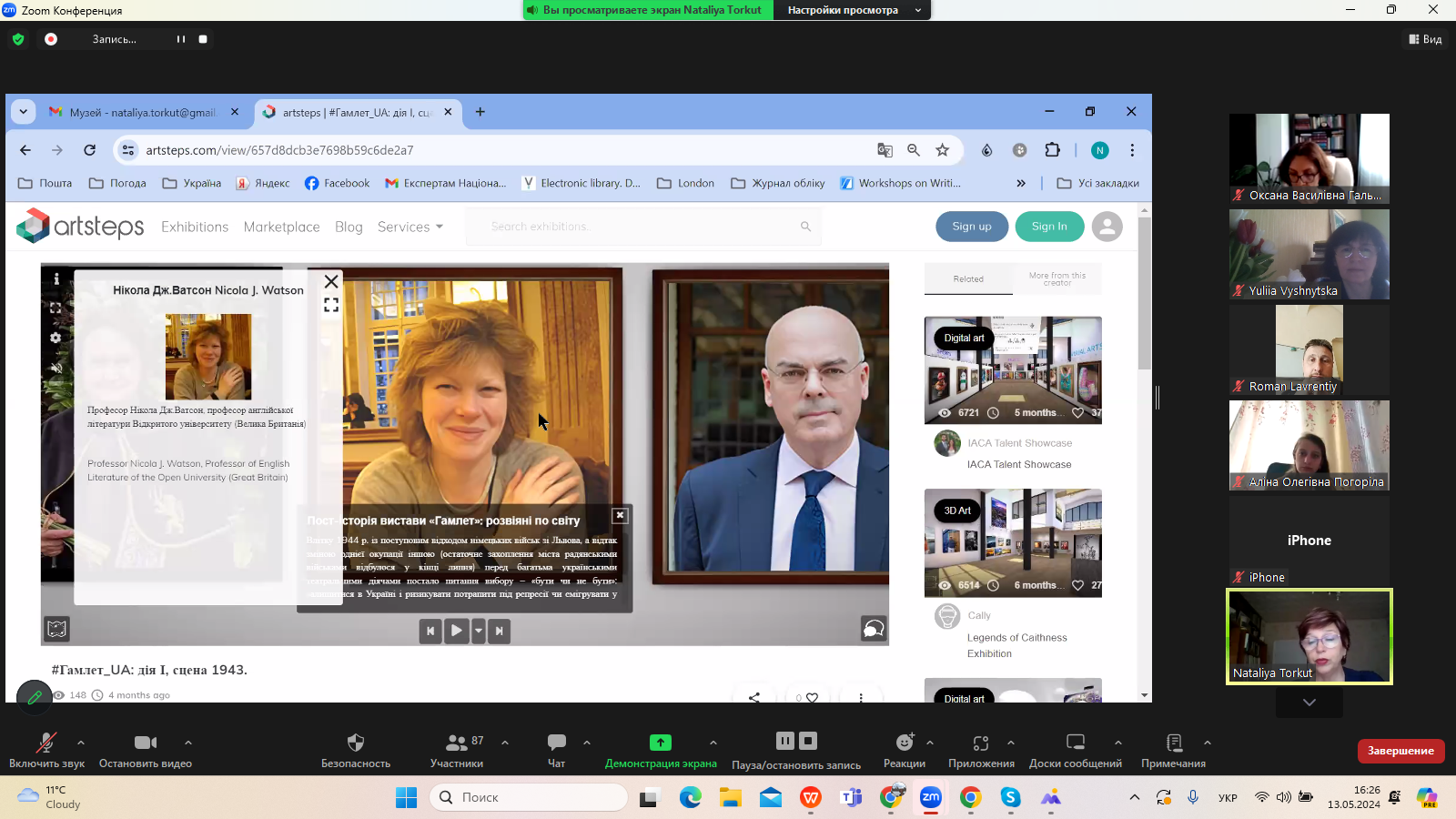Image resolution: width=1456 pixels, height=819 pixels.
Task: Pause the Zoom recording
Action: pos(181,39)
